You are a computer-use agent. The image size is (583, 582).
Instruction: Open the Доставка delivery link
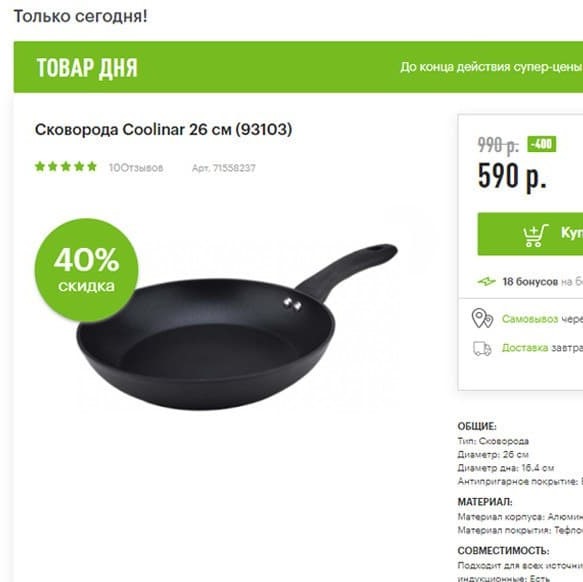coord(525,348)
